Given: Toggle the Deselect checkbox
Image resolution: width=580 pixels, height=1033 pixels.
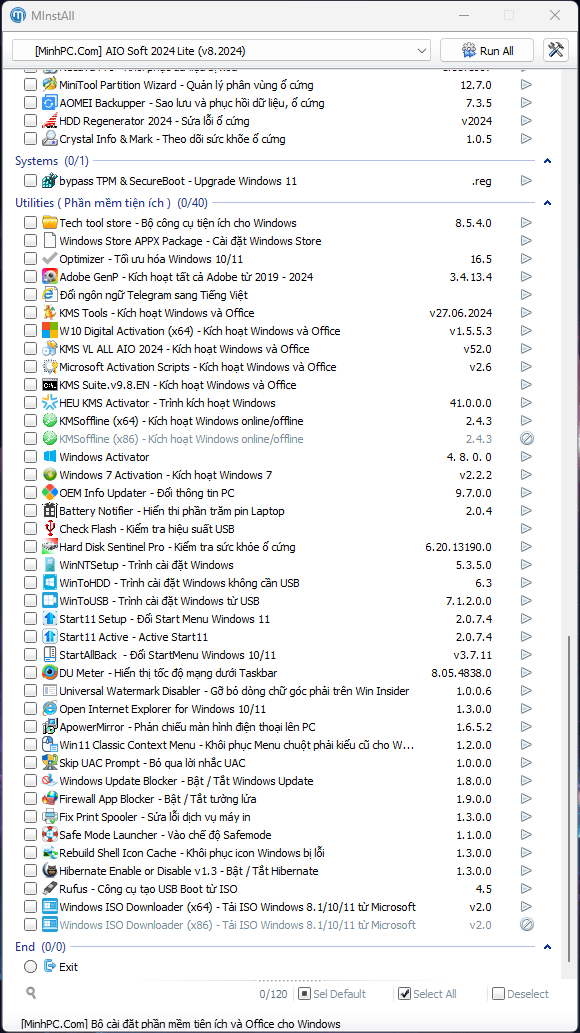Looking at the screenshot, I should tap(498, 993).
